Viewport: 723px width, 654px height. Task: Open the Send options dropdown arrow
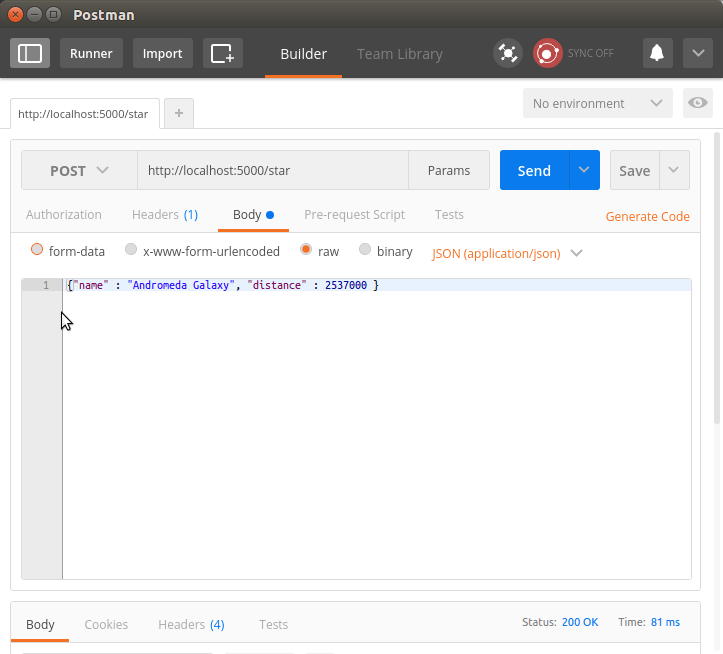coord(584,171)
